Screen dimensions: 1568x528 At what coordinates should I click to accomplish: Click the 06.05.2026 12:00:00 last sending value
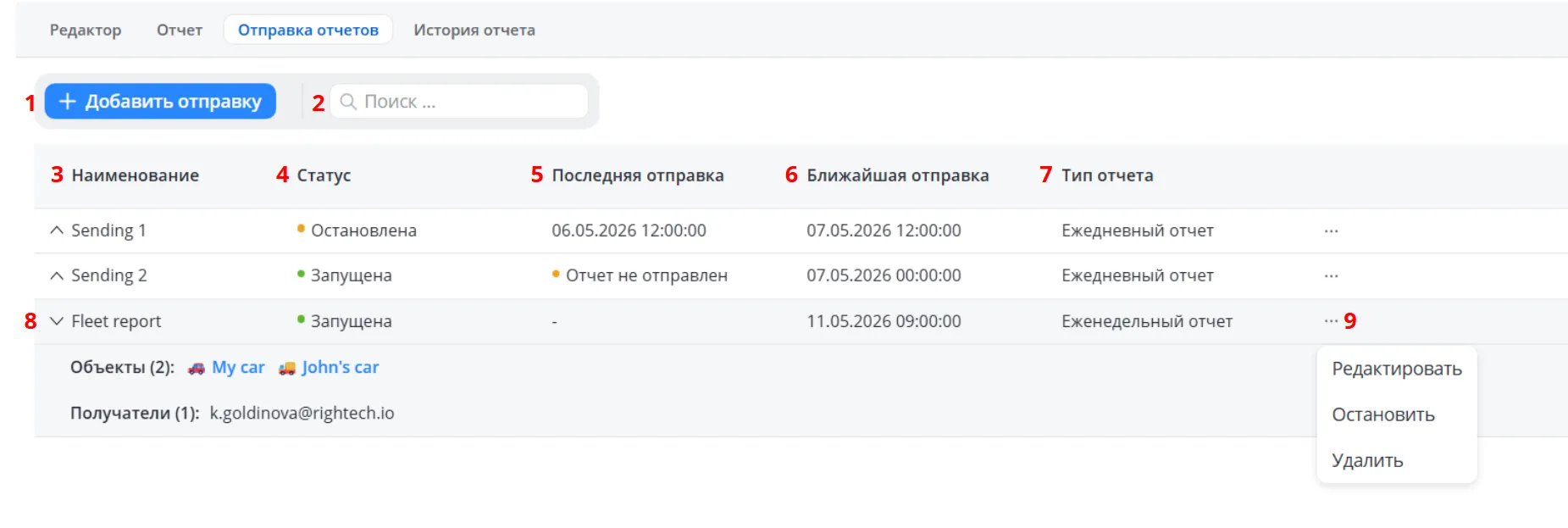click(x=629, y=231)
